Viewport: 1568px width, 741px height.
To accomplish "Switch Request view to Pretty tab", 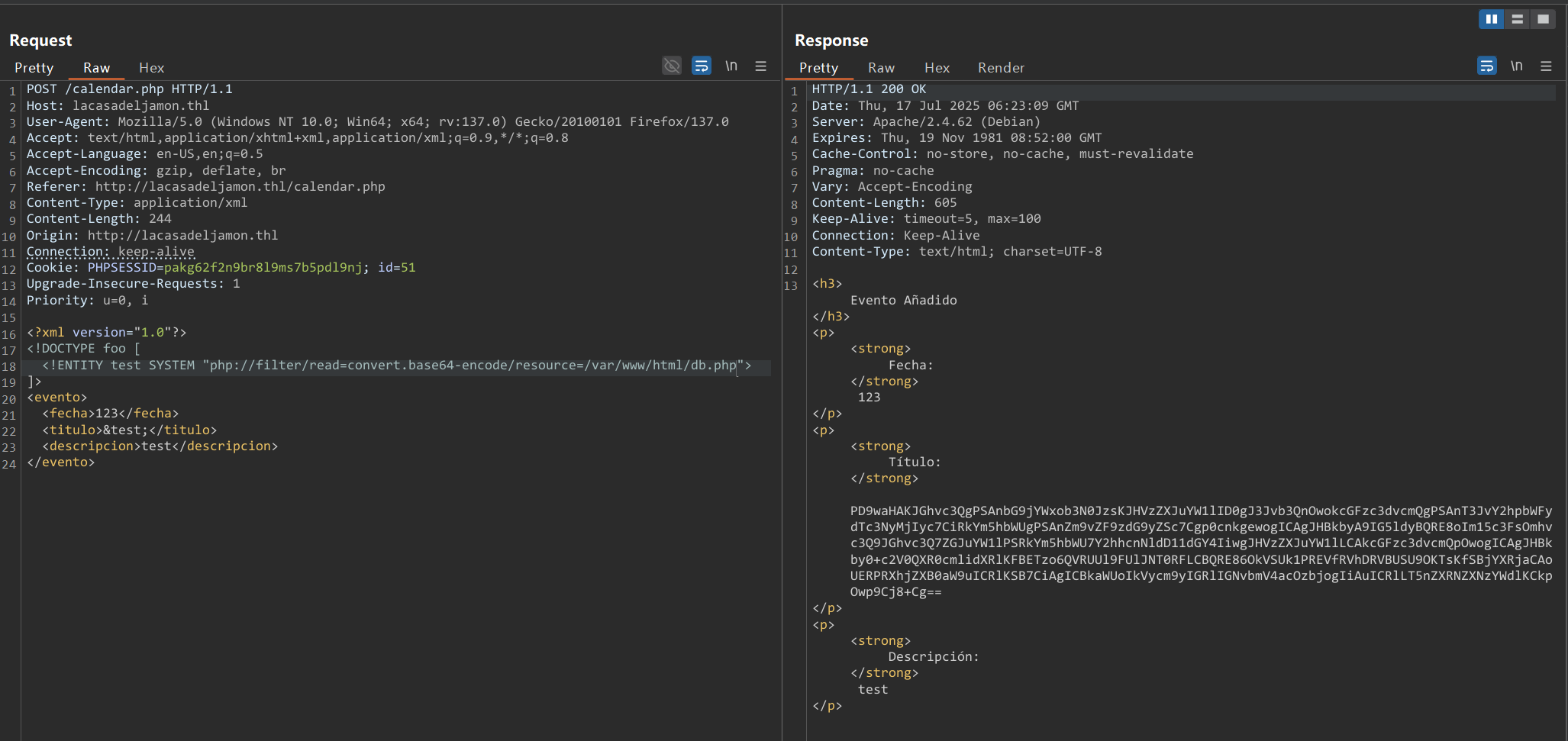I will pyautogui.click(x=34, y=68).
